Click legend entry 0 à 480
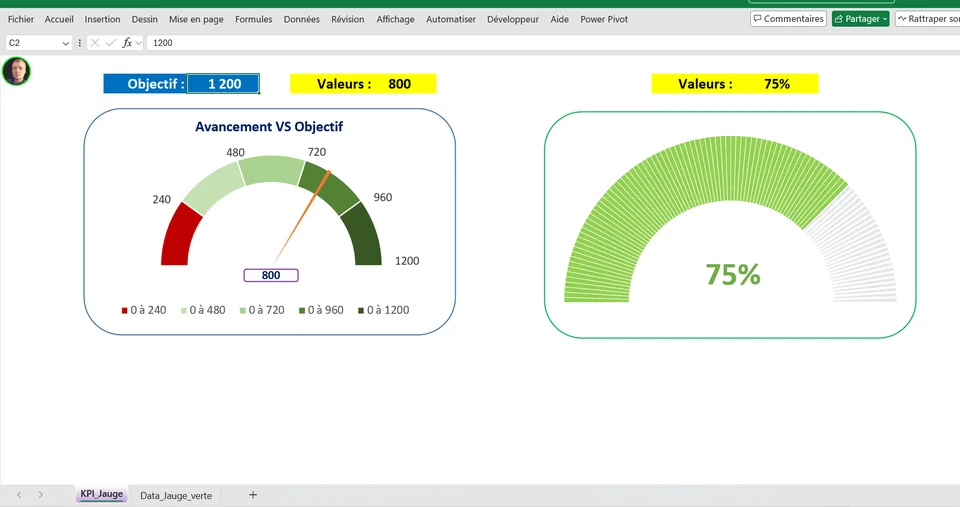The height and width of the screenshot is (507, 960). coord(203,310)
